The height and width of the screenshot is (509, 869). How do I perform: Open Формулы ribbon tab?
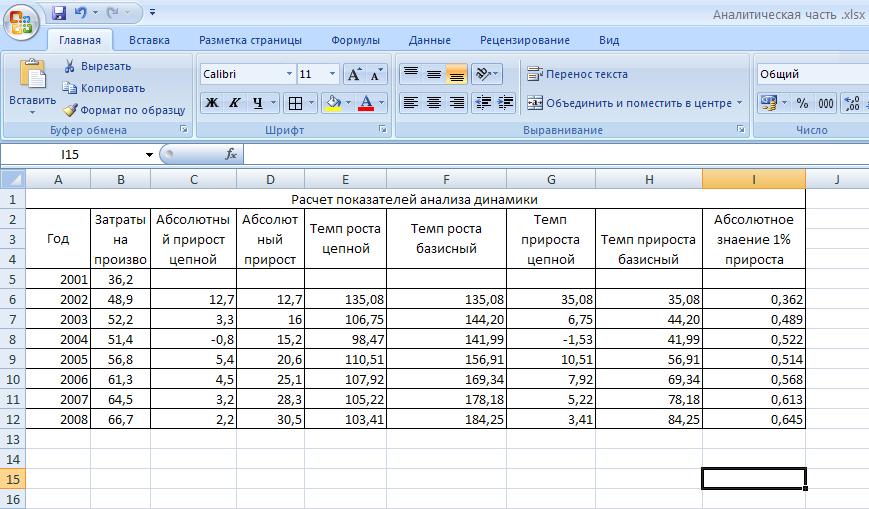(x=355, y=40)
